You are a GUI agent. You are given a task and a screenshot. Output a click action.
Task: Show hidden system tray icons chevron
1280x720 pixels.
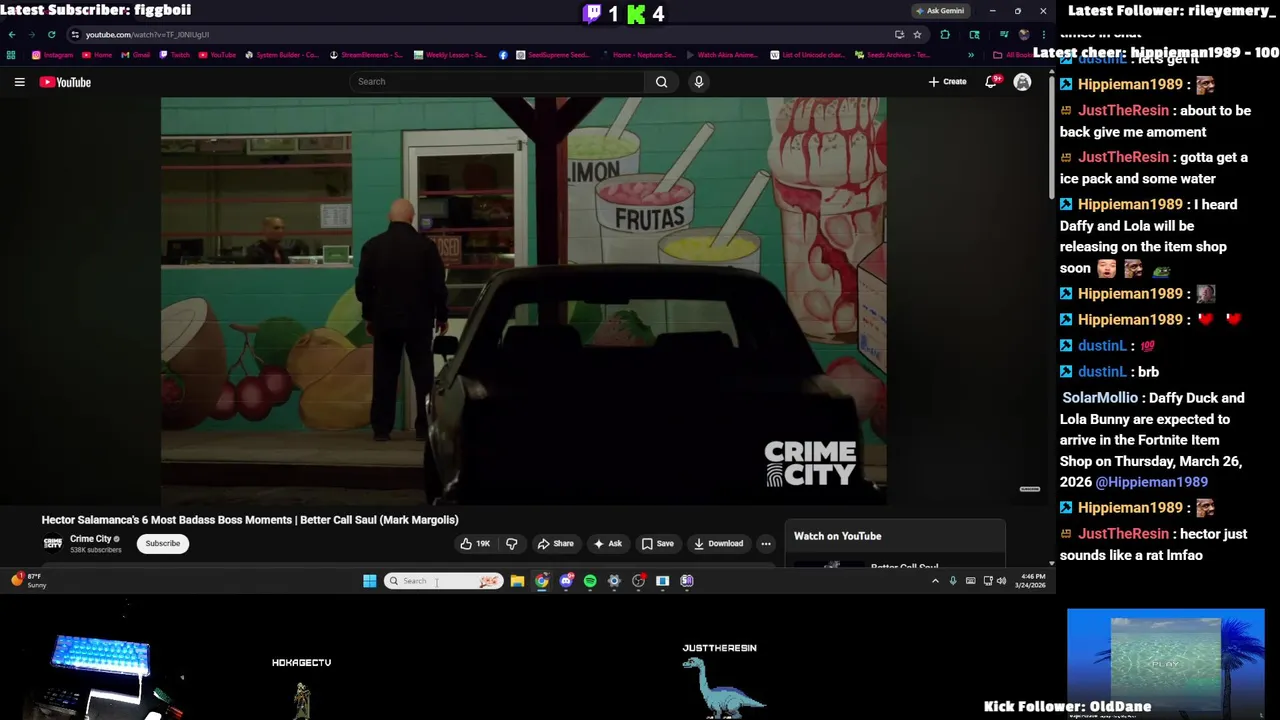pos(935,581)
